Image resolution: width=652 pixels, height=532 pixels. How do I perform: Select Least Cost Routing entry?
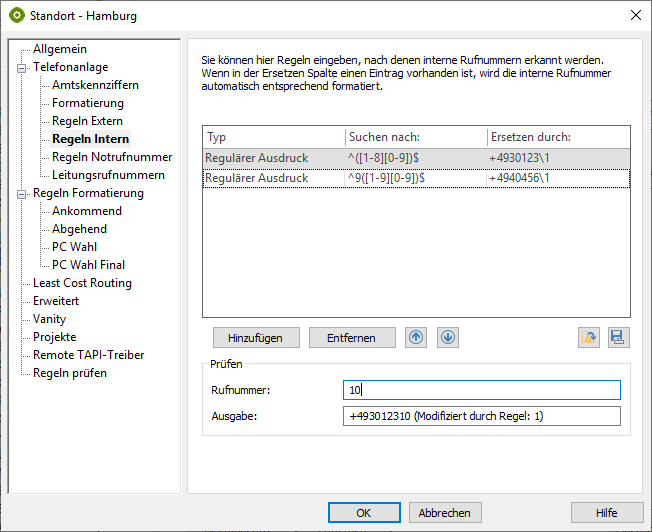[x=82, y=283]
